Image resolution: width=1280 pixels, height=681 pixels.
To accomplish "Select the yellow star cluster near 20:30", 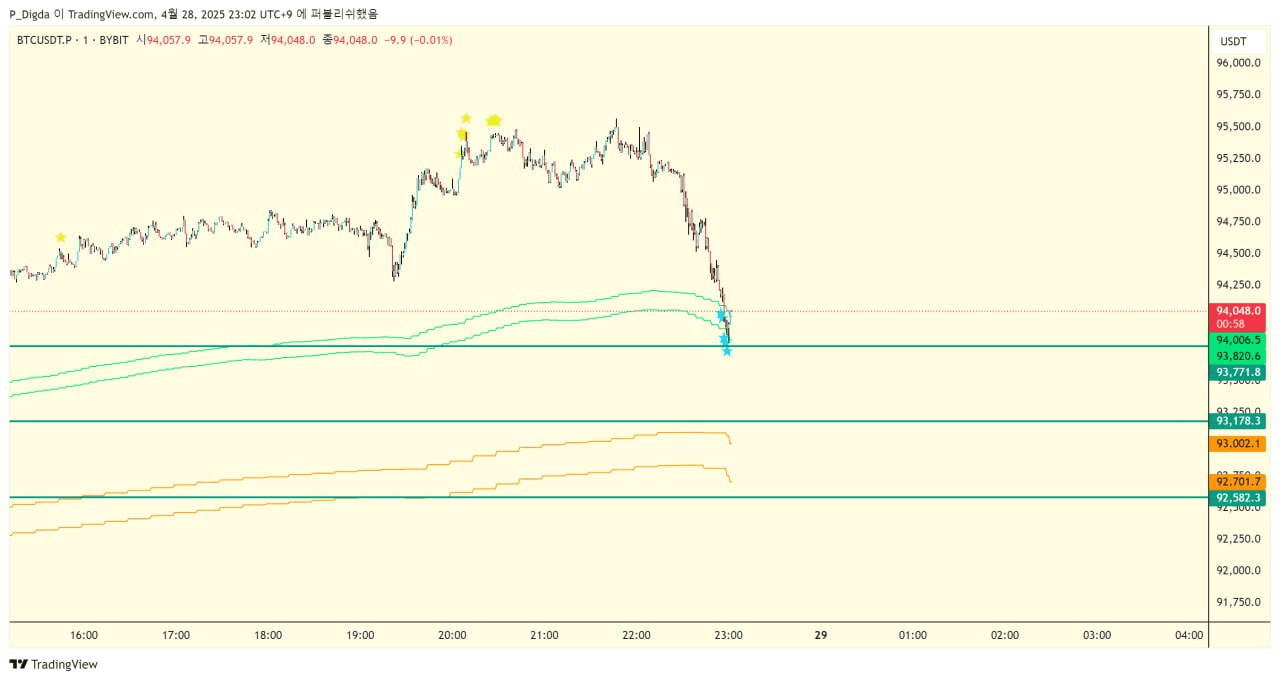I will 494,121.
